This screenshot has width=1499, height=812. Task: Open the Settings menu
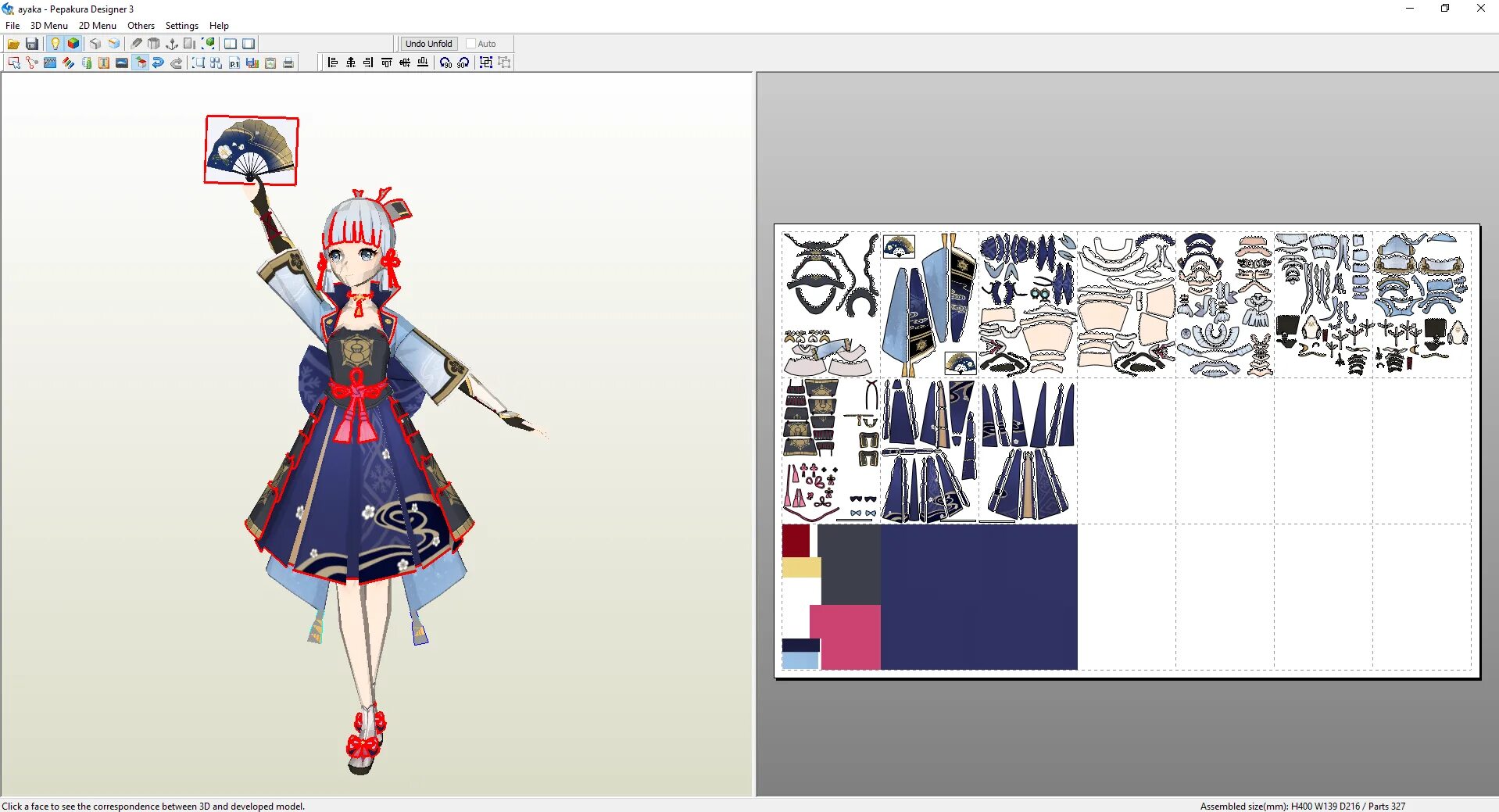tap(181, 26)
